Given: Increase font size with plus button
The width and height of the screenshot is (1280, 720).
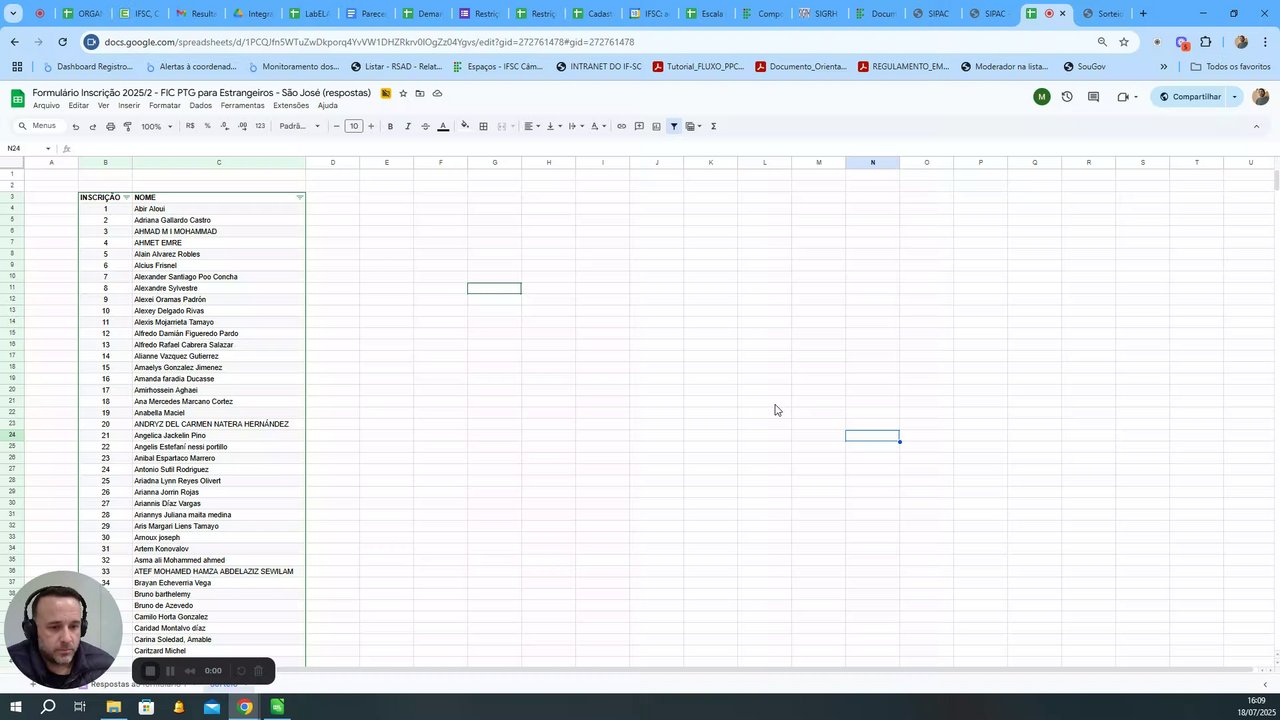Looking at the screenshot, I should (x=371, y=126).
